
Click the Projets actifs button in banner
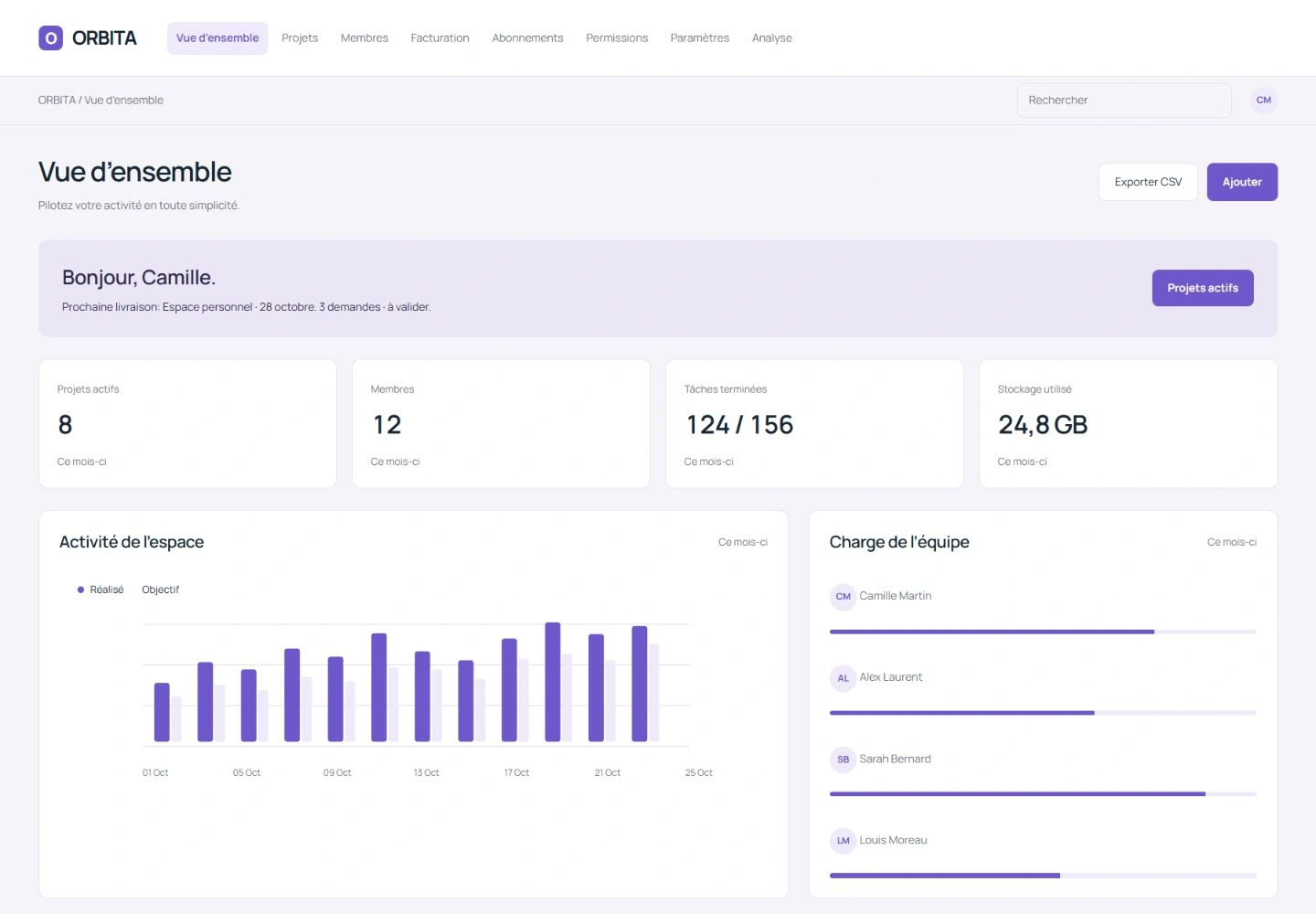coord(1203,288)
